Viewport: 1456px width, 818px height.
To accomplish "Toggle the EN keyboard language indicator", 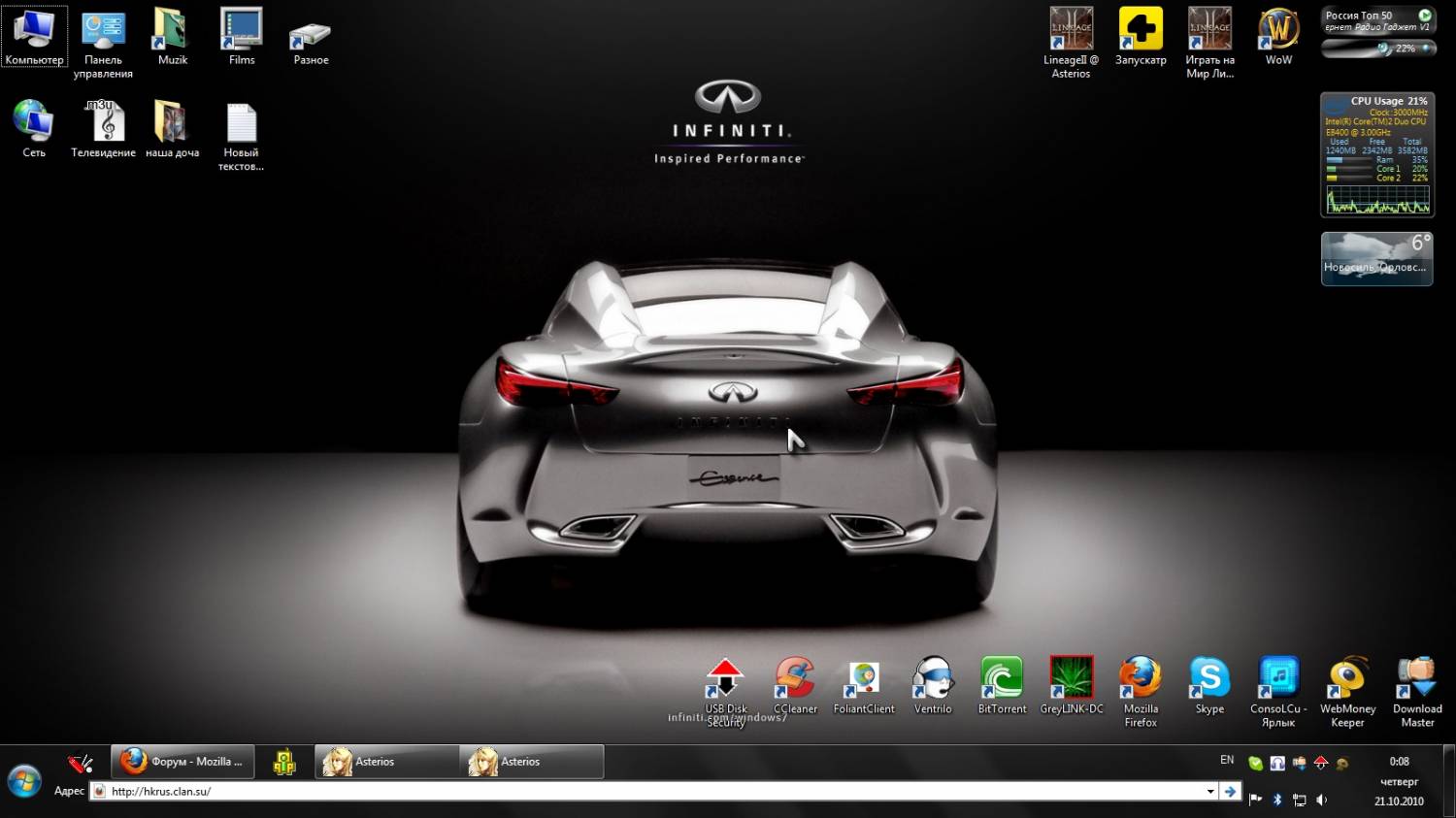I will (1227, 760).
